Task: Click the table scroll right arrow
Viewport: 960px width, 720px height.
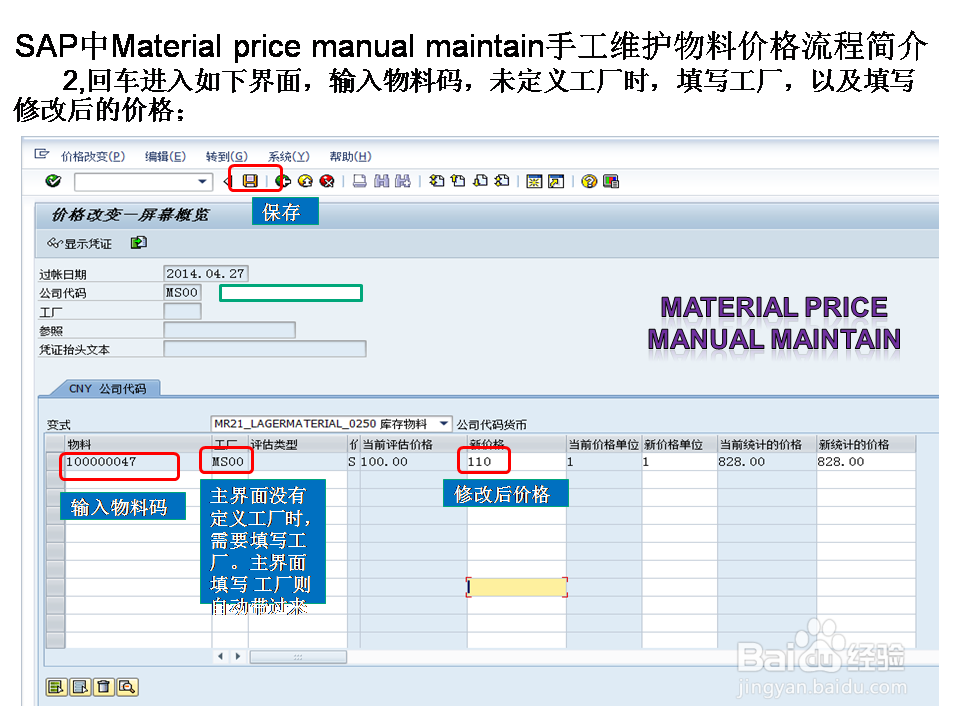Action: (238, 656)
